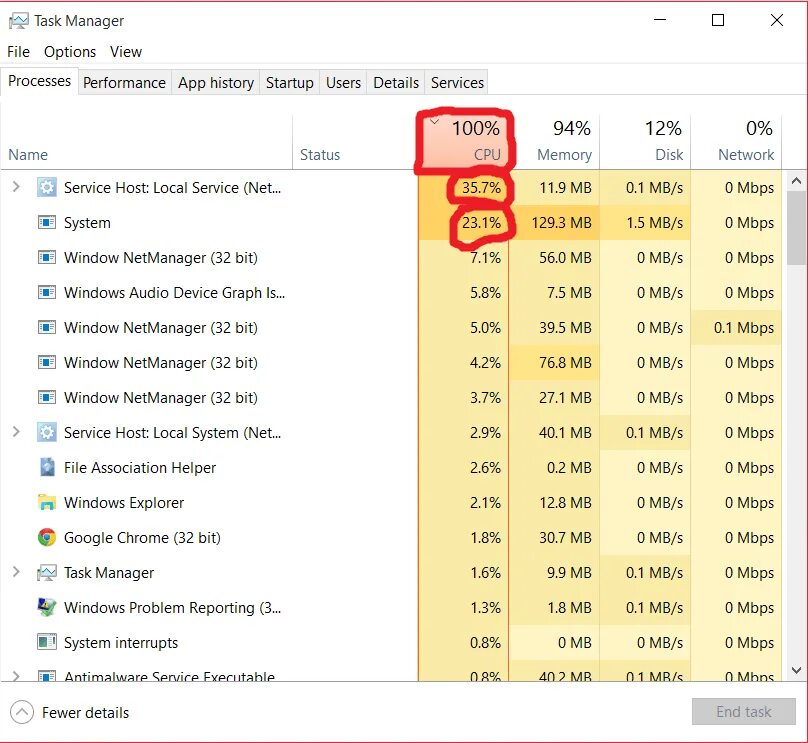Viewport: 808px width, 743px height.
Task: Click the End task button
Action: (x=744, y=712)
